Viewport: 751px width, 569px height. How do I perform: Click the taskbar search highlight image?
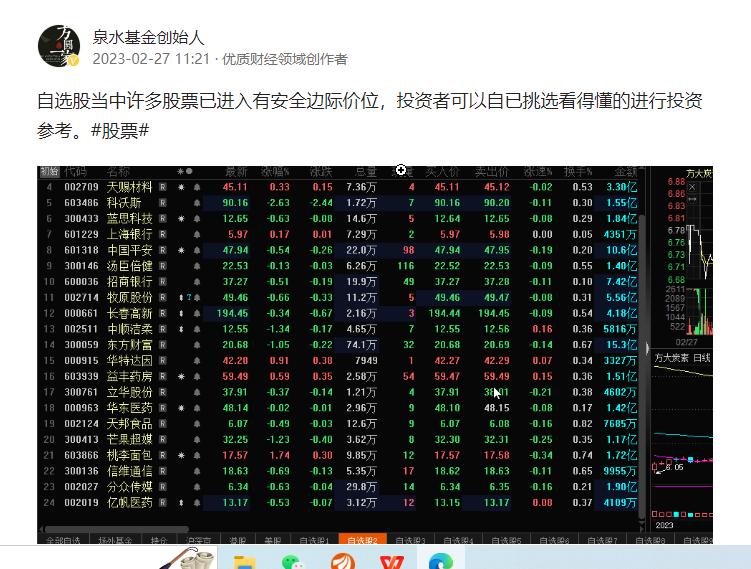coord(189,558)
